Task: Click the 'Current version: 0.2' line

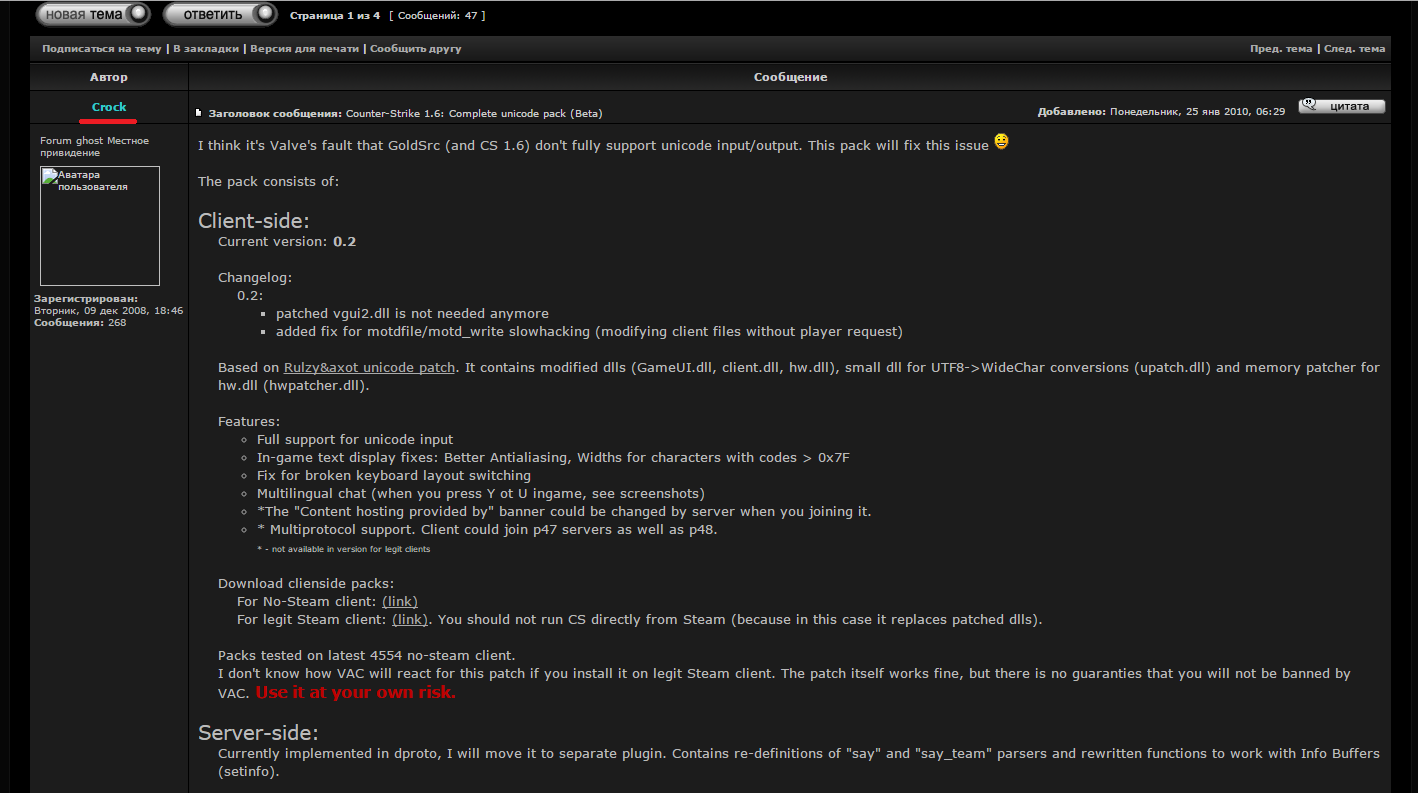Action: (287, 241)
